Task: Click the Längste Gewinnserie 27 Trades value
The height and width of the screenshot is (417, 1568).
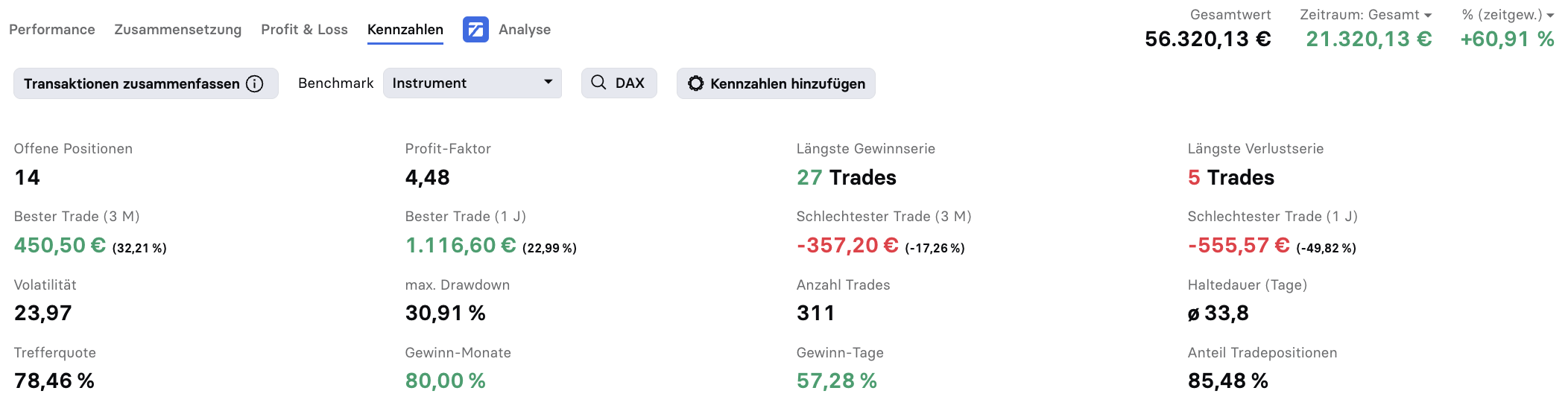Action: [x=847, y=178]
